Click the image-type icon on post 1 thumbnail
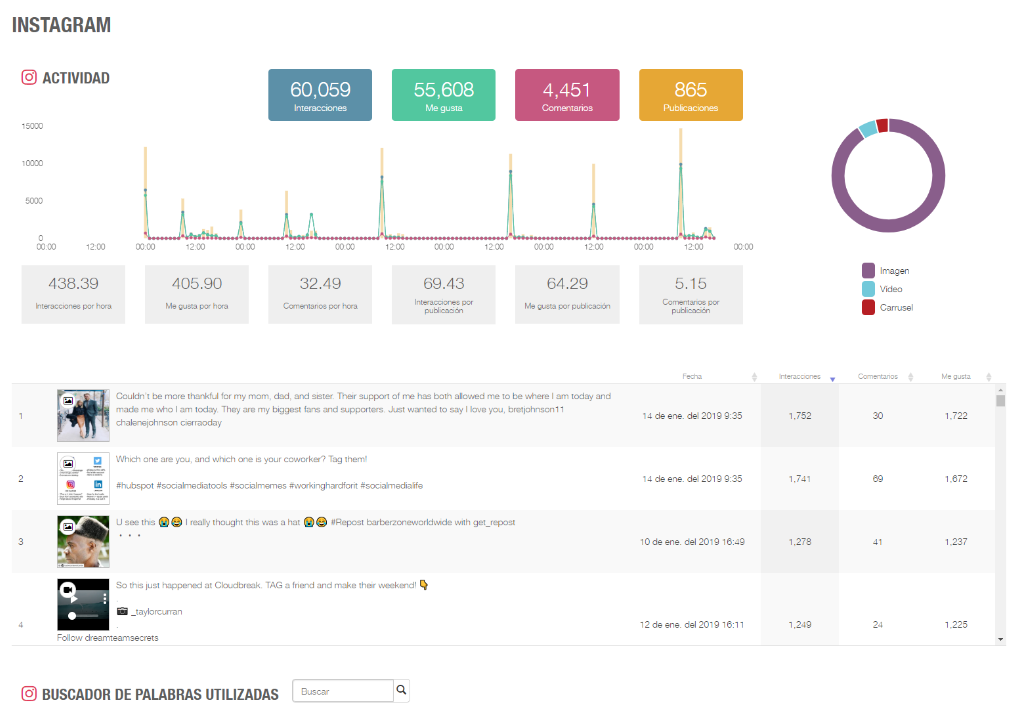The width and height of the screenshot is (1016, 717). [x=68, y=400]
